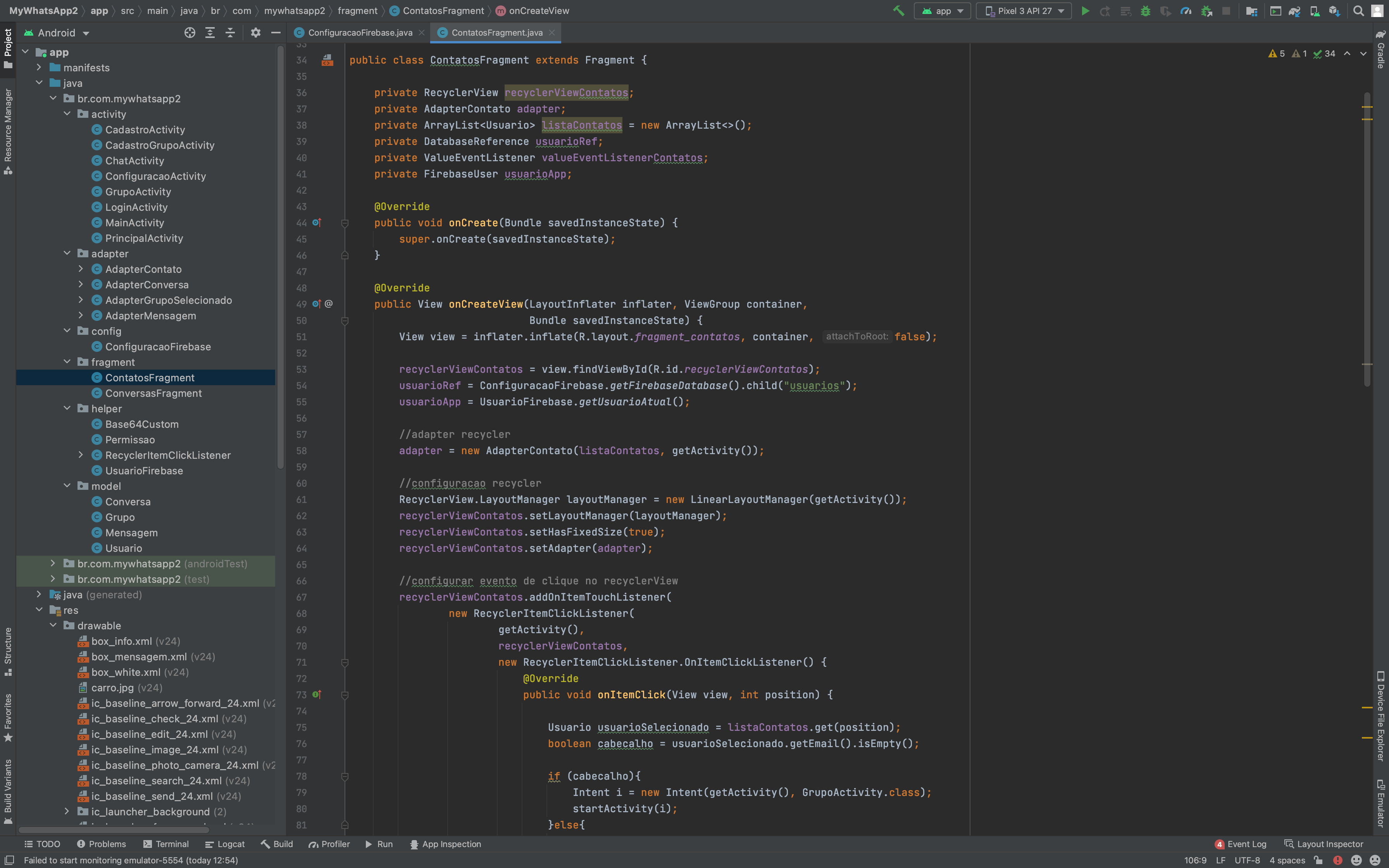Expand the AdapterContato class node
Image resolution: width=1389 pixels, height=868 pixels.
pyautogui.click(x=81, y=269)
